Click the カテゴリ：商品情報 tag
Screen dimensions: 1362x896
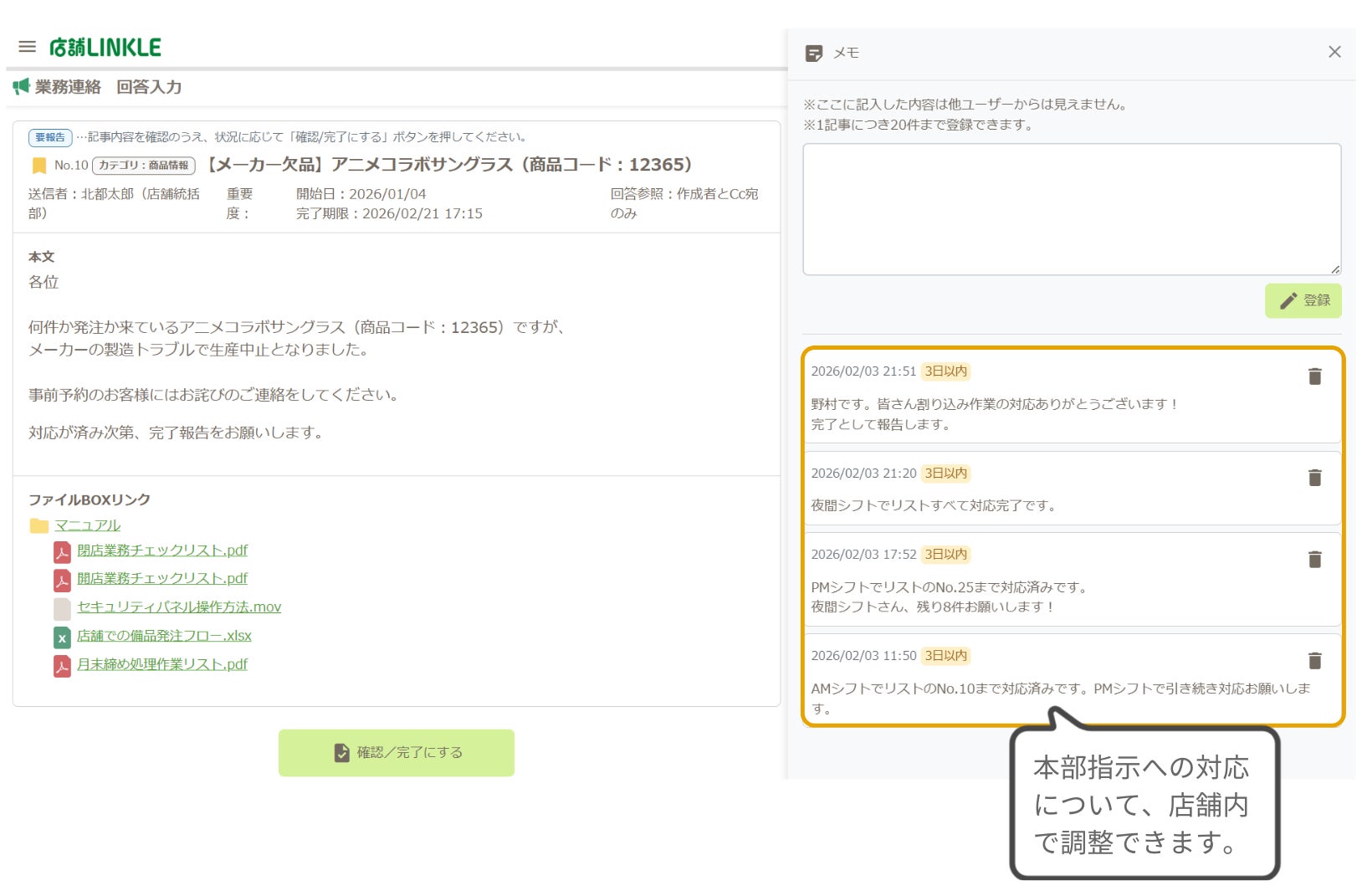point(144,166)
